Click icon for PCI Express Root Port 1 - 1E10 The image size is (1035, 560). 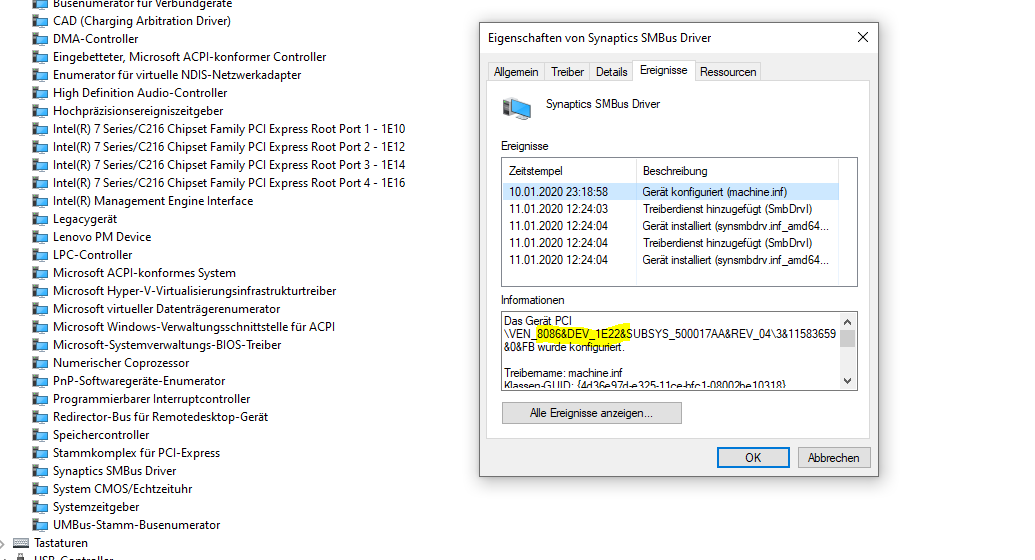point(40,129)
